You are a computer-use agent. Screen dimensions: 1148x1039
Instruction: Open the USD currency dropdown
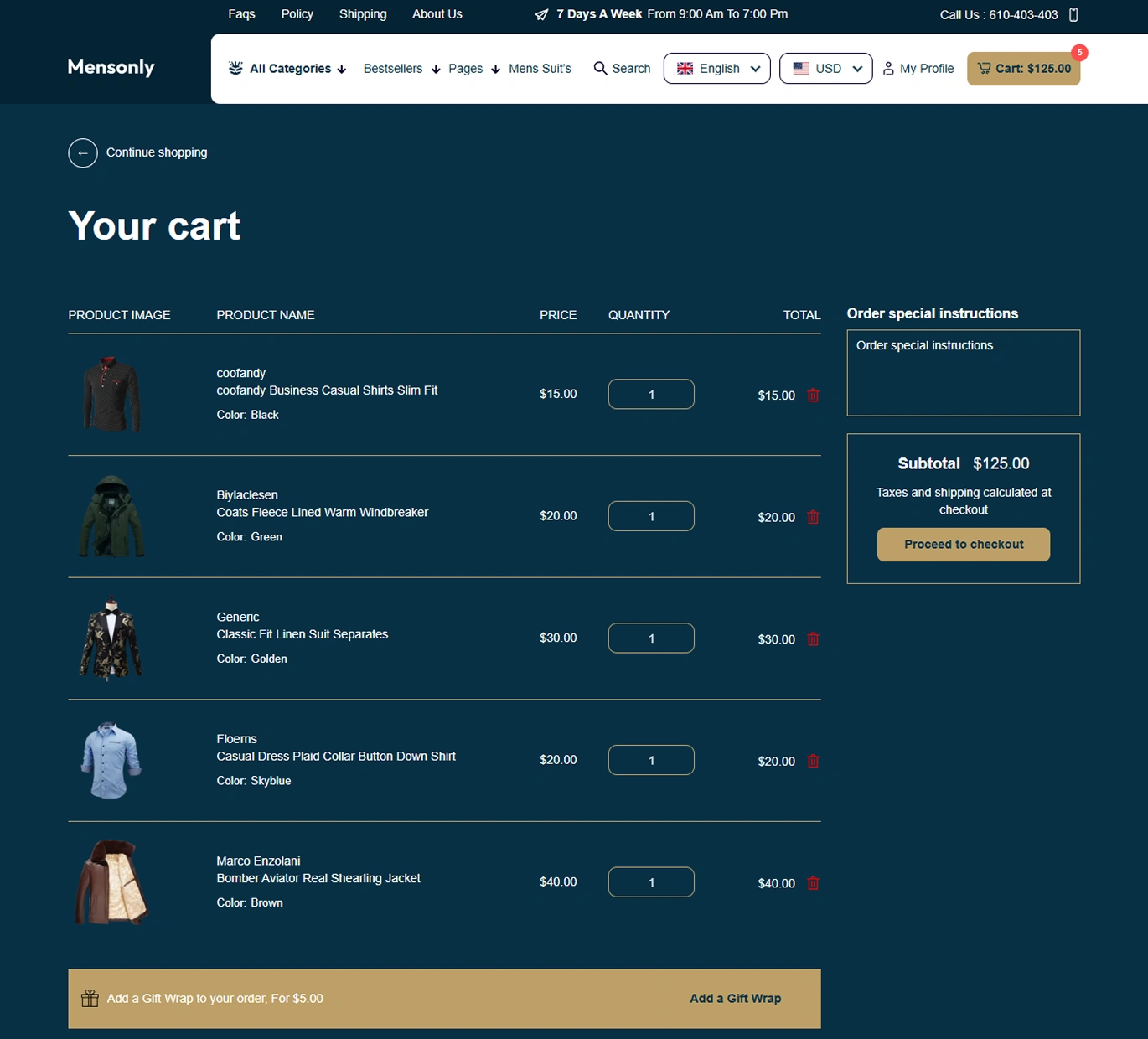825,69
